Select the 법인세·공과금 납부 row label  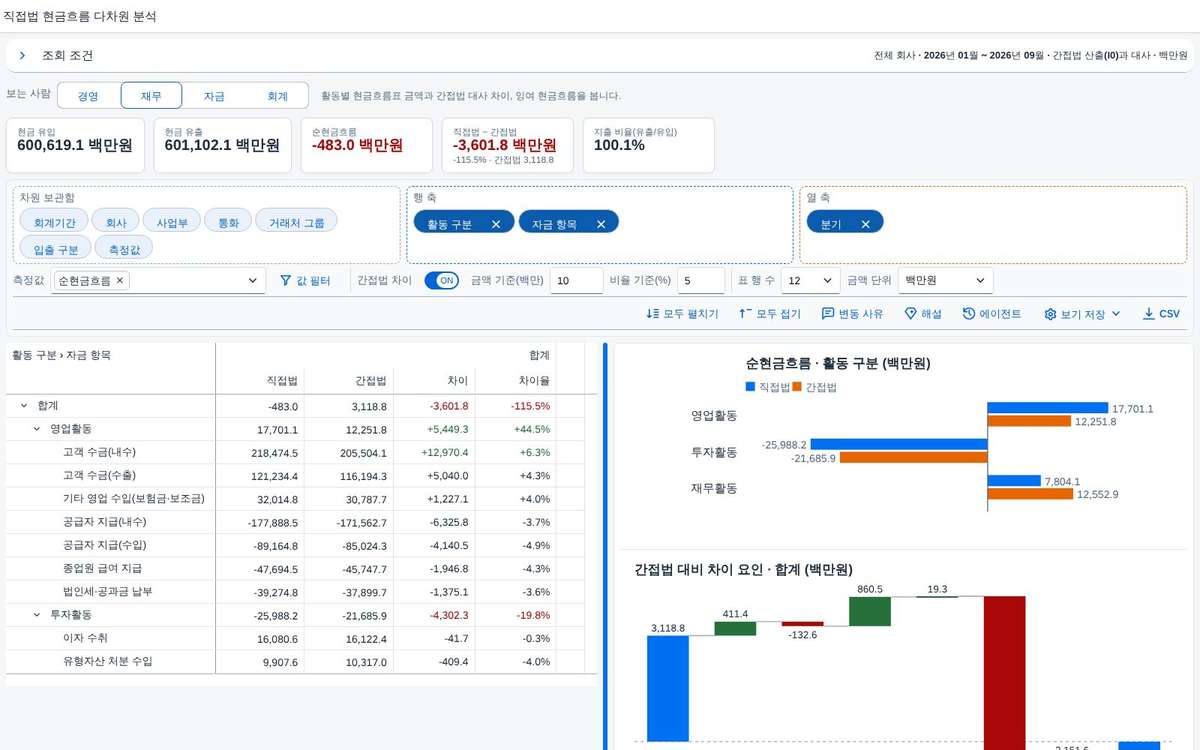tap(107, 592)
